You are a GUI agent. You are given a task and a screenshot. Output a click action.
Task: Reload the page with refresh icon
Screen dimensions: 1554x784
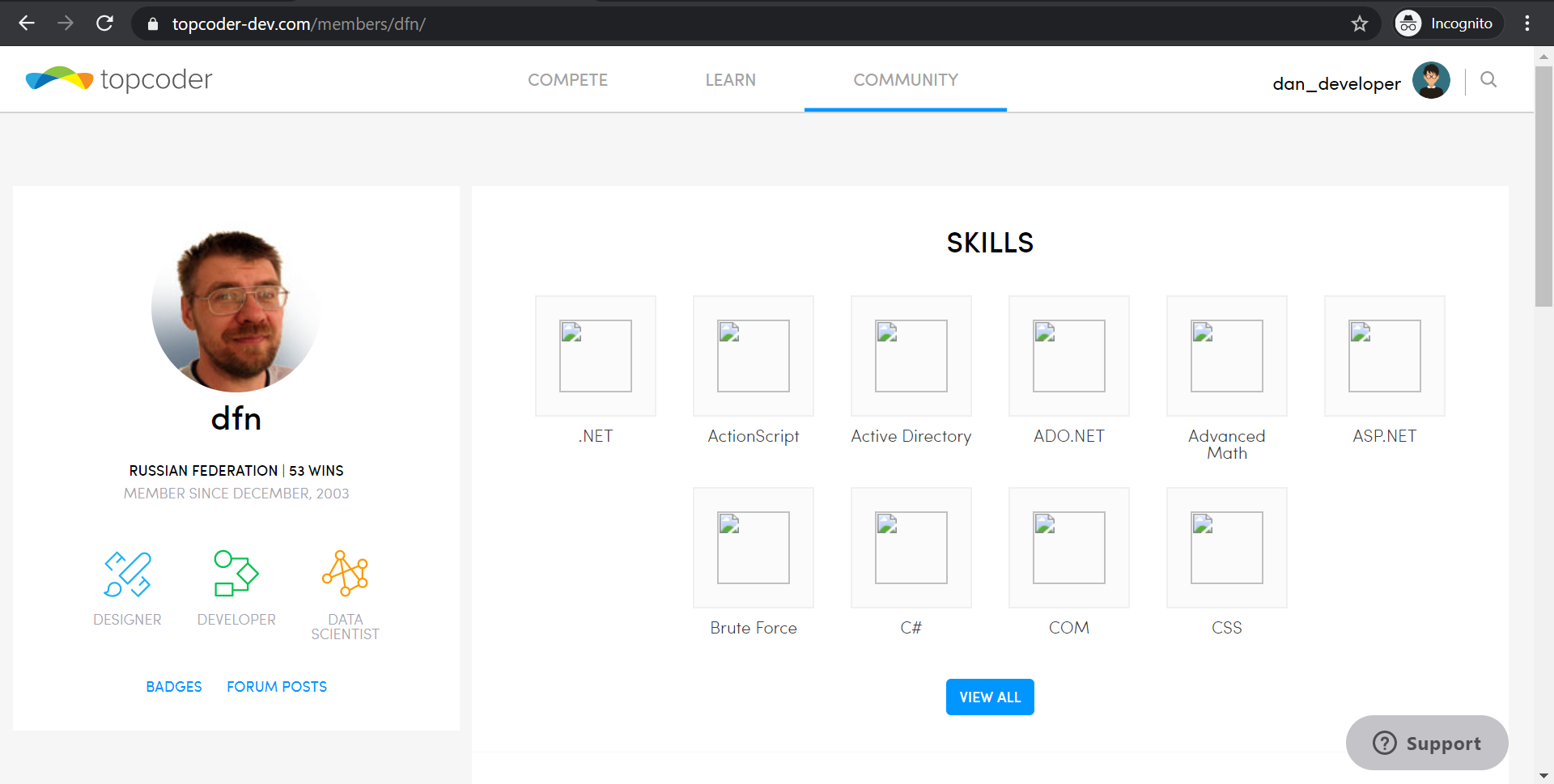(x=104, y=23)
